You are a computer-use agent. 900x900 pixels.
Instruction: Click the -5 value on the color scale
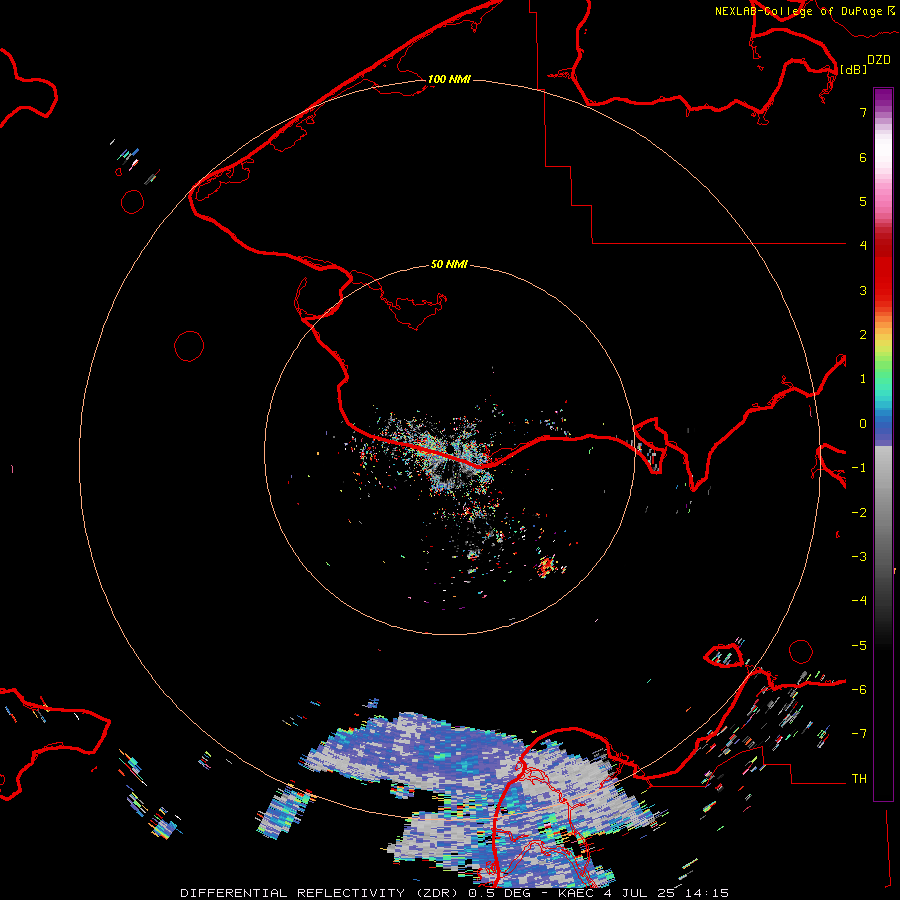point(859,646)
